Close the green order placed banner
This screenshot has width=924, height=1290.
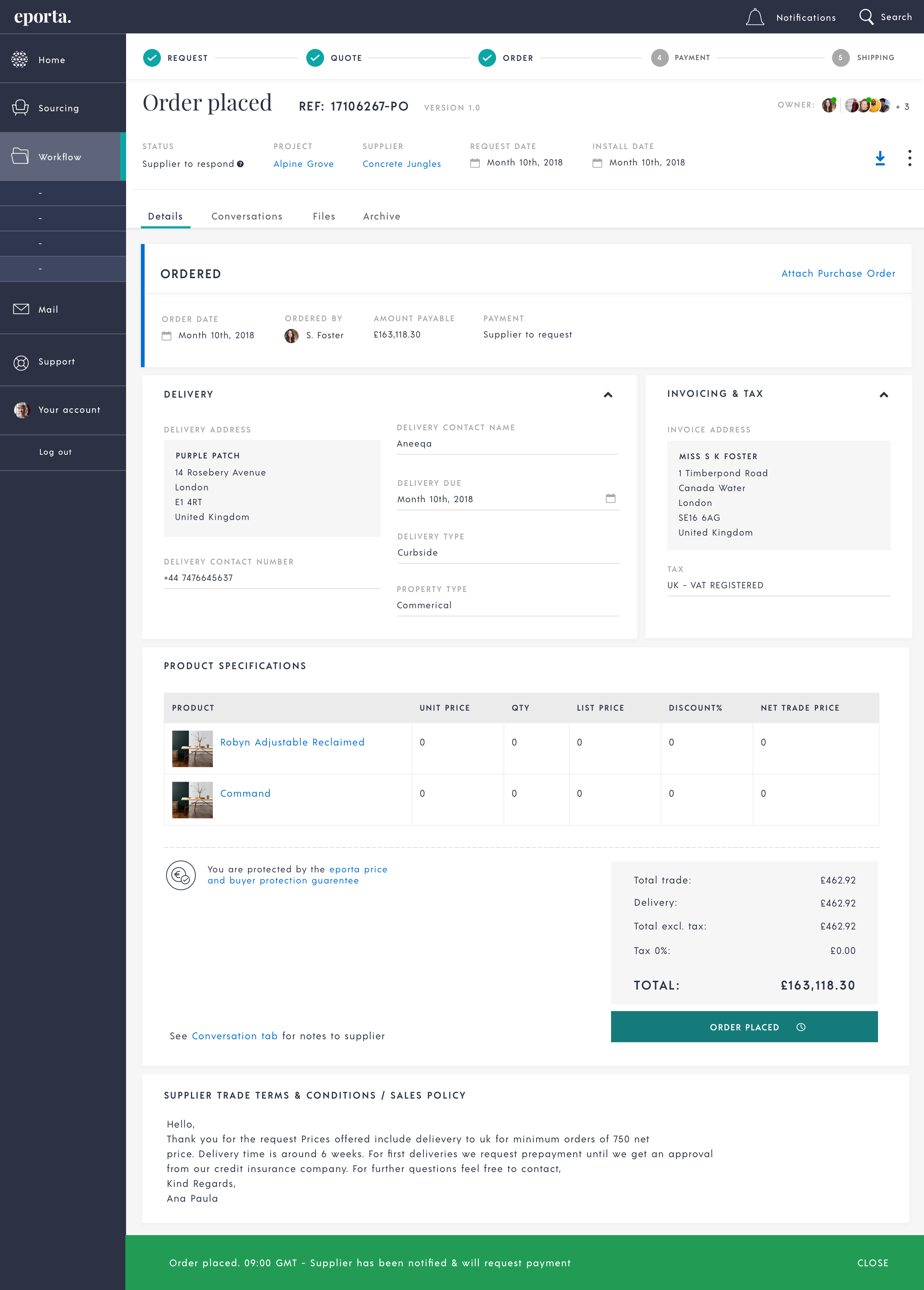pos(873,1263)
